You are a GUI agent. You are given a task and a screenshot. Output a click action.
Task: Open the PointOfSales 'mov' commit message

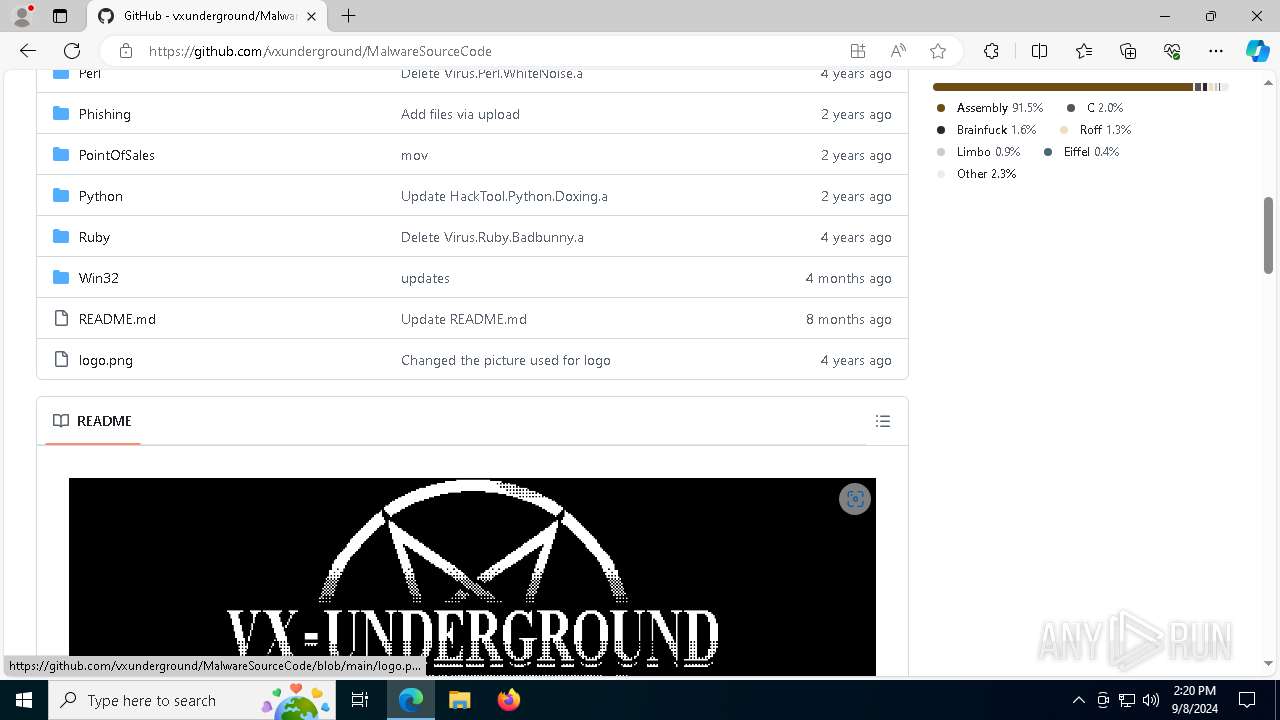pyautogui.click(x=414, y=155)
